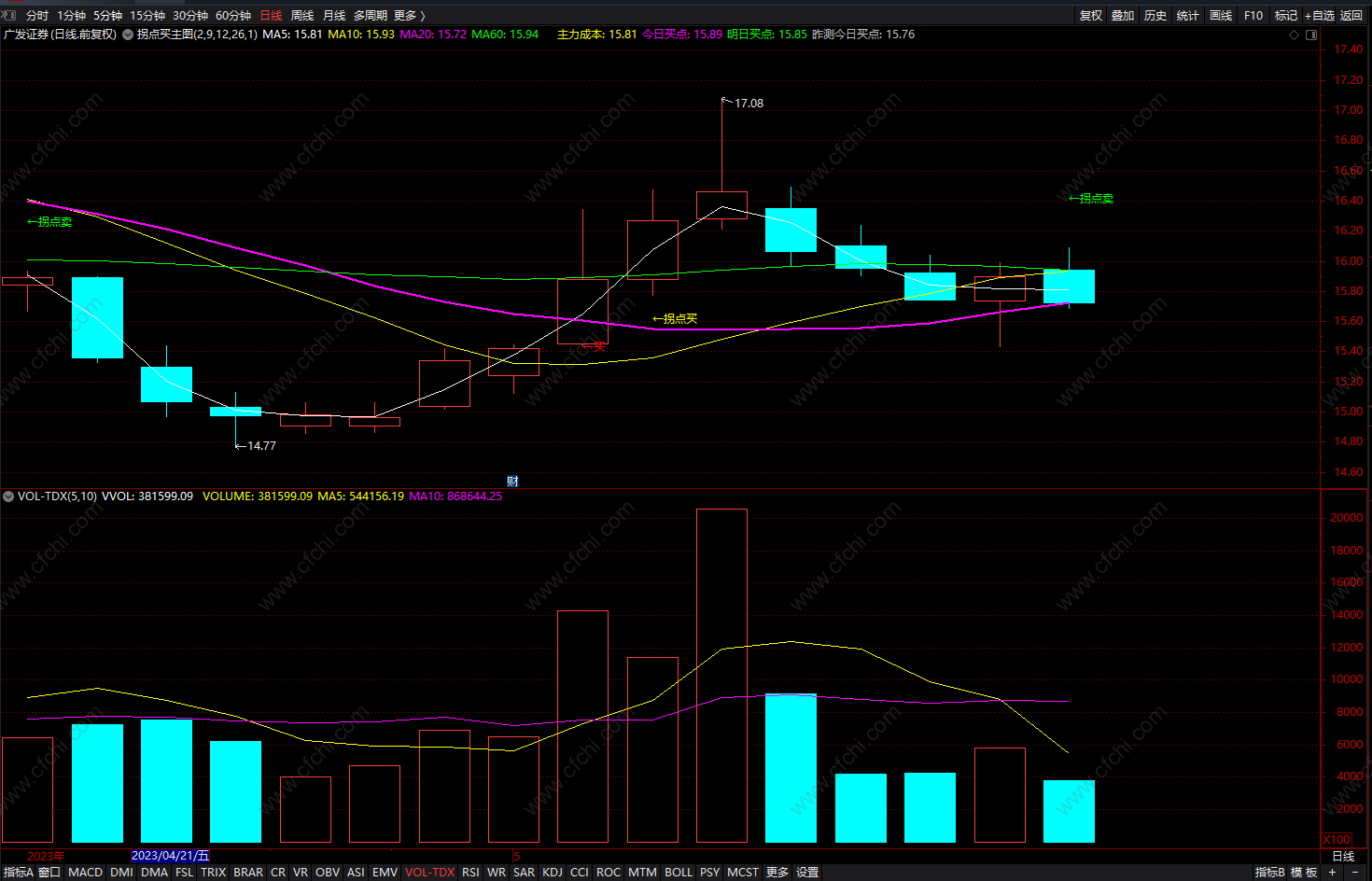Click the 叠加 overlay button

pos(1123,16)
